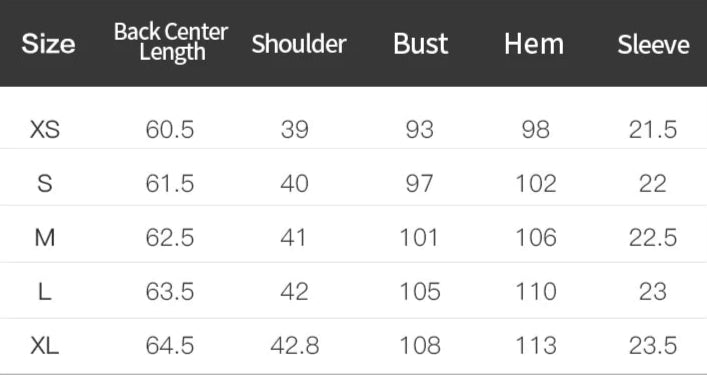
Task: Click the 22.5 sleeve measurement
Action: coord(653,238)
